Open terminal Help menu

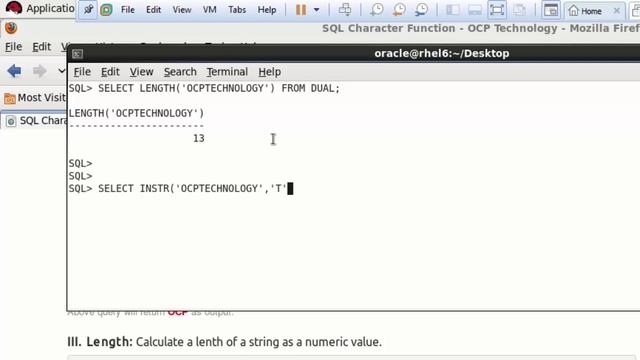(x=269, y=72)
